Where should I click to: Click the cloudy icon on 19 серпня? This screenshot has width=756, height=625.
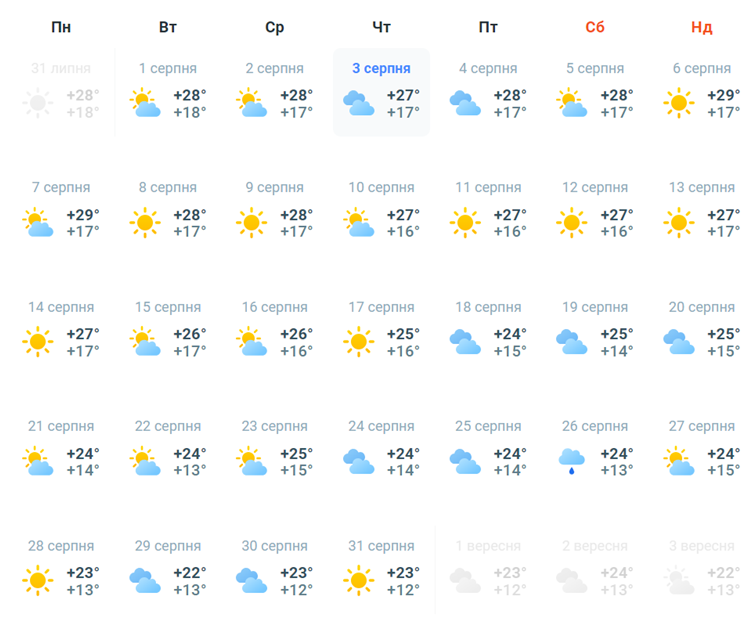(572, 342)
